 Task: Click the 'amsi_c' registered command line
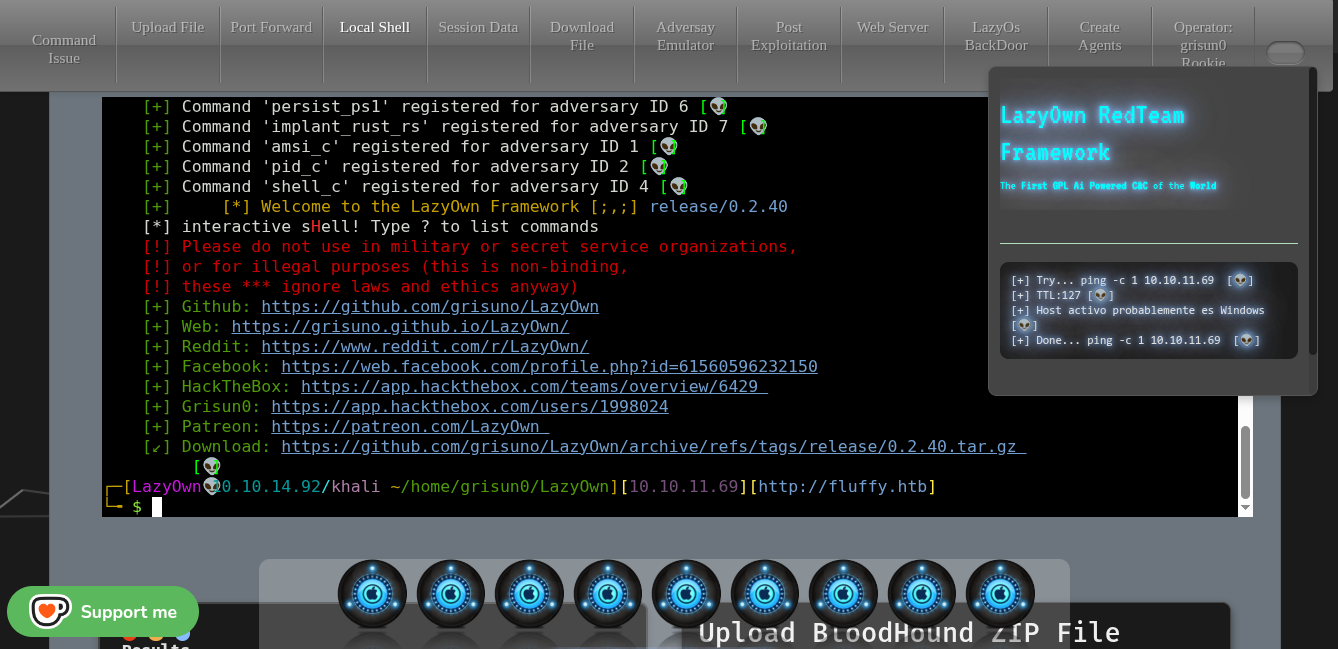pyautogui.click(x=410, y=147)
